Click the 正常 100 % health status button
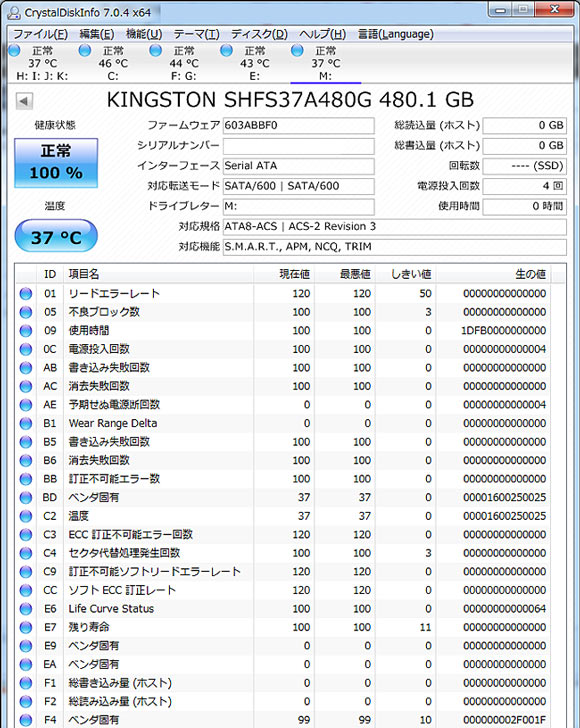 (56, 163)
